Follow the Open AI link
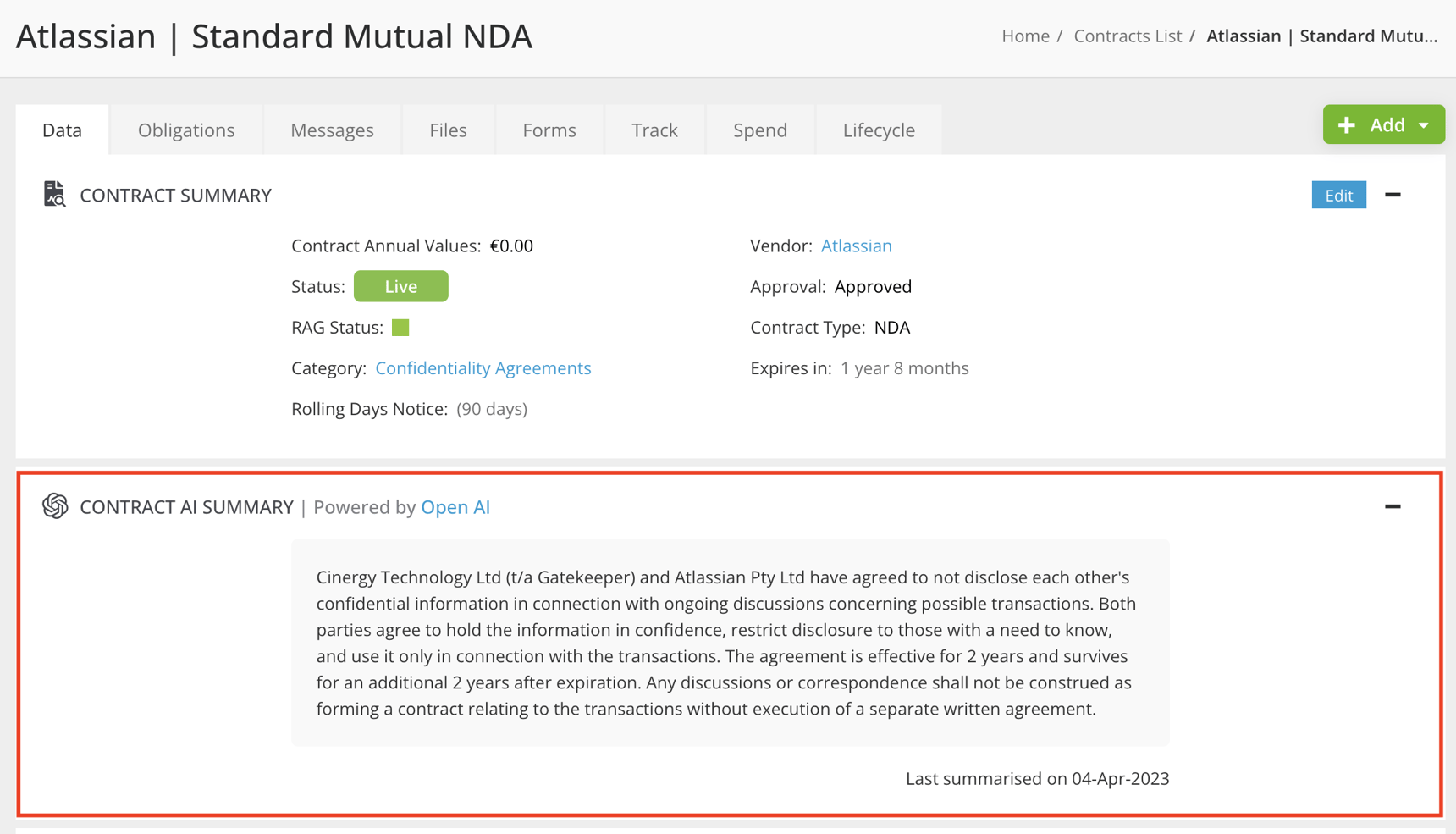Viewport: 1456px width, 834px height. [x=455, y=507]
